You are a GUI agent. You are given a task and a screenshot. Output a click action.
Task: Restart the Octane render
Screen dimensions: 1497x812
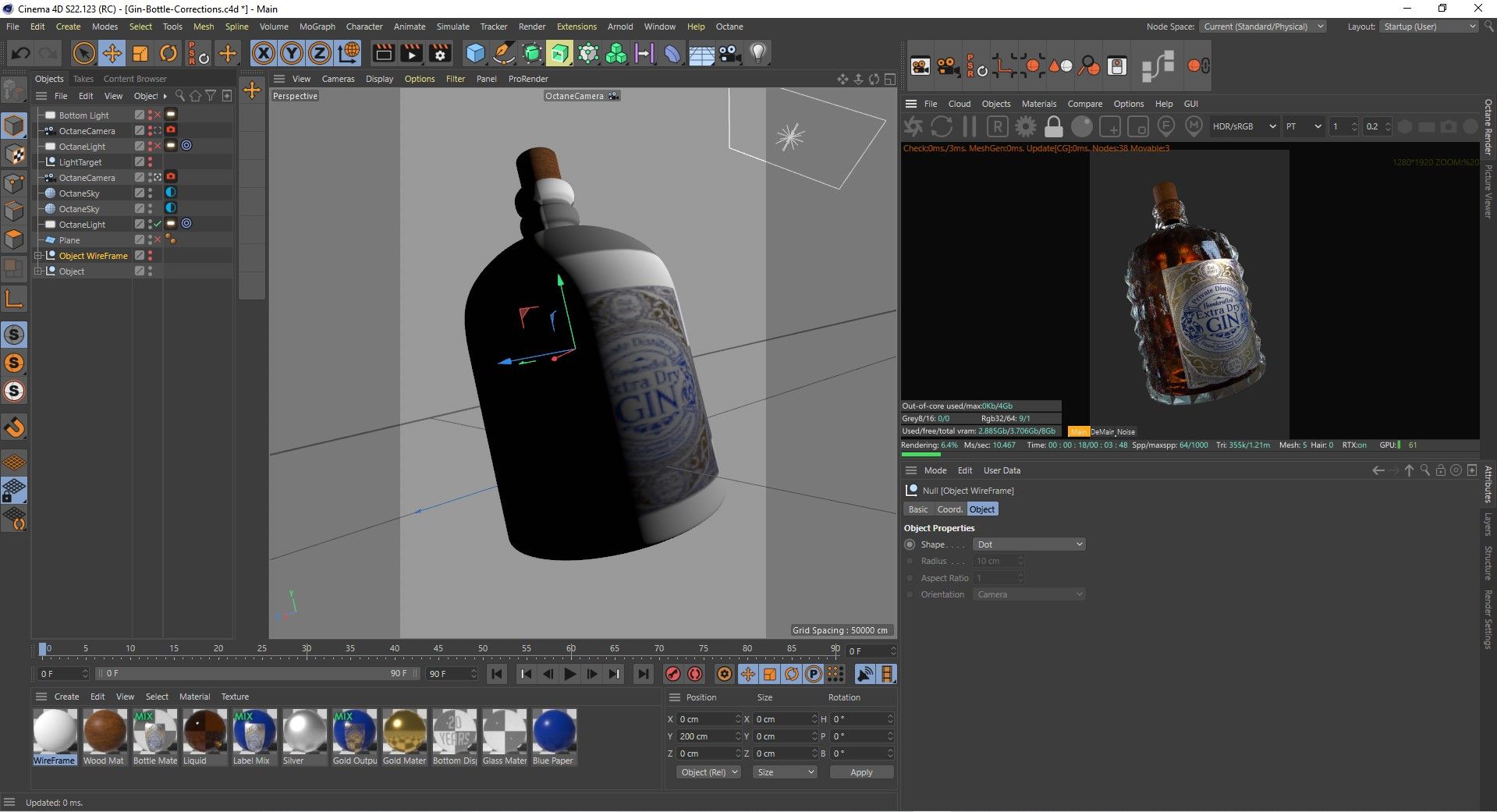942,126
